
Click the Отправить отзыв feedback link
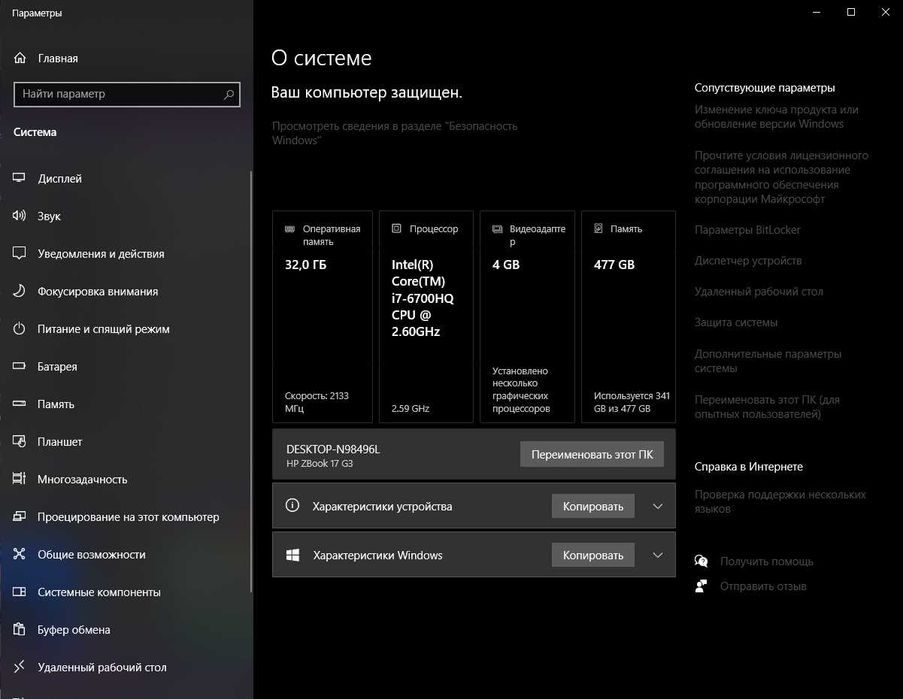(x=762, y=586)
